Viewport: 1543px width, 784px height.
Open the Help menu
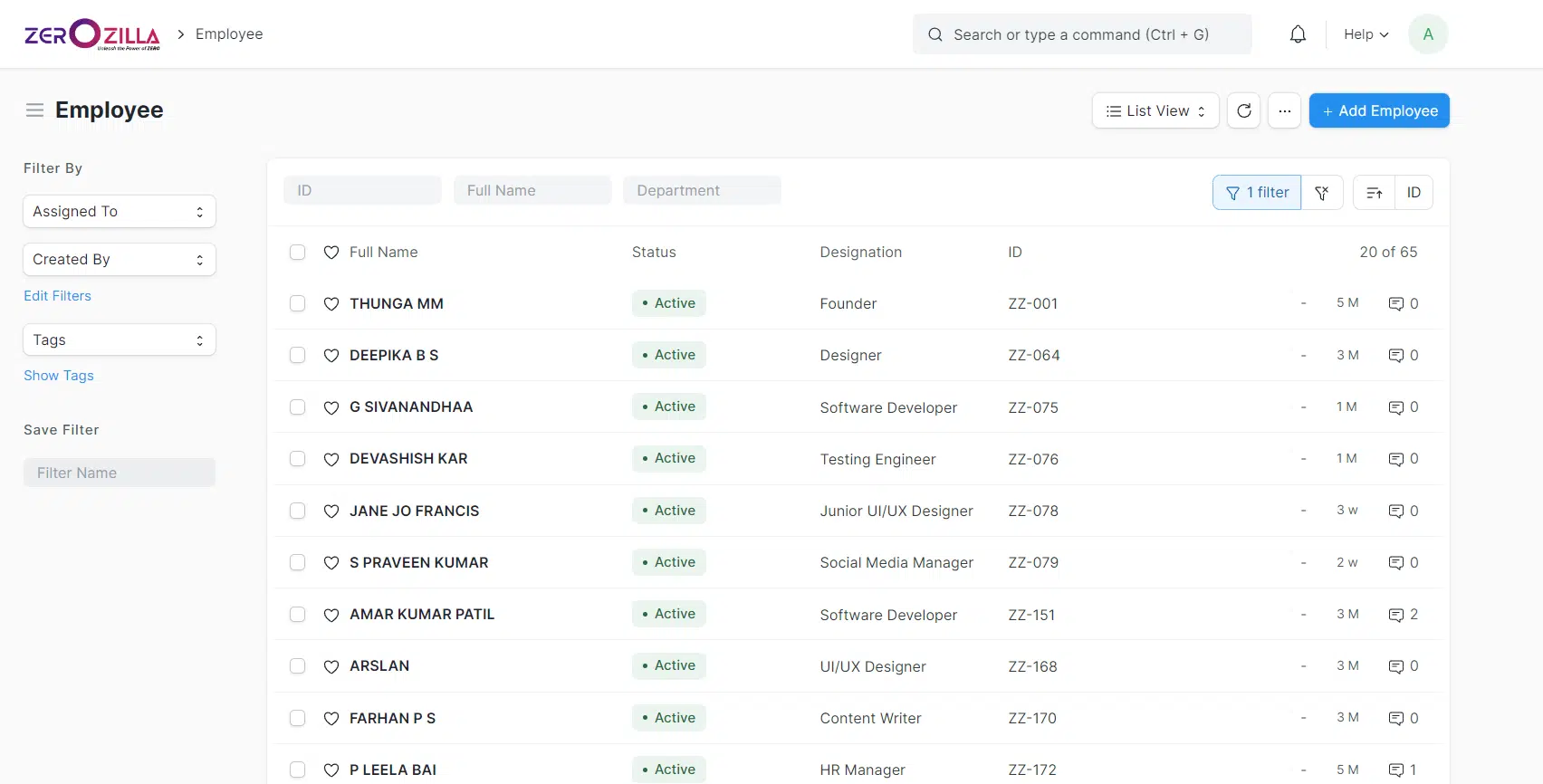click(1365, 34)
